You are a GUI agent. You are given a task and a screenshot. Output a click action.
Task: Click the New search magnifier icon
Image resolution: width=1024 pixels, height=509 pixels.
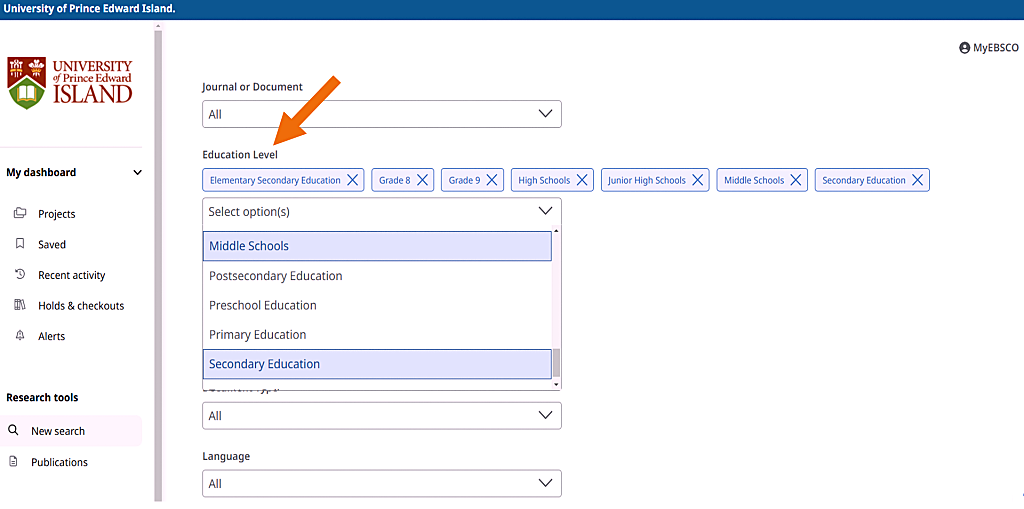point(14,431)
